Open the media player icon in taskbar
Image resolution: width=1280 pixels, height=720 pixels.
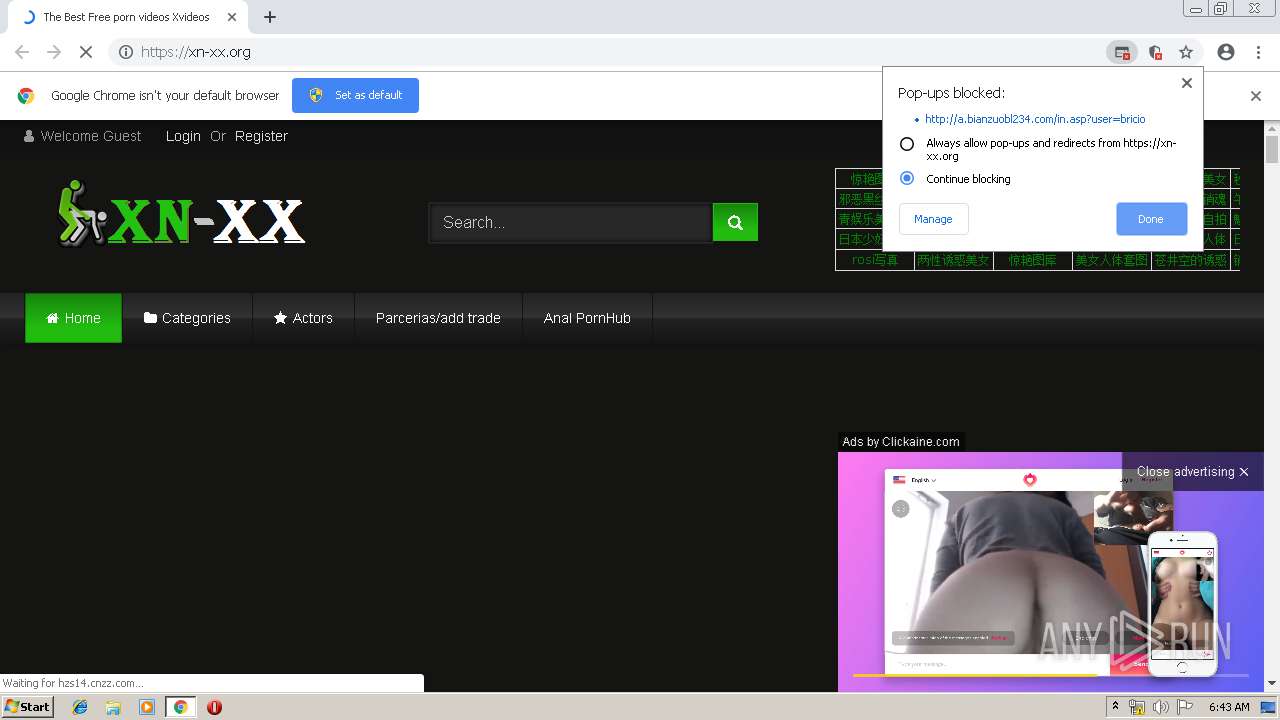147,707
